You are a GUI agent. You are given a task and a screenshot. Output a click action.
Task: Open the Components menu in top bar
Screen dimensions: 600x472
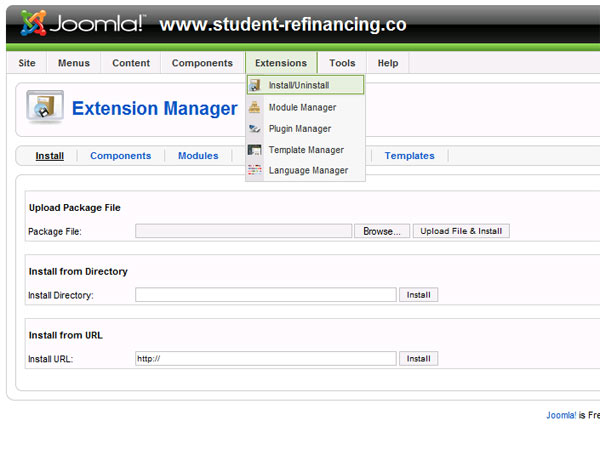click(202, 63)
